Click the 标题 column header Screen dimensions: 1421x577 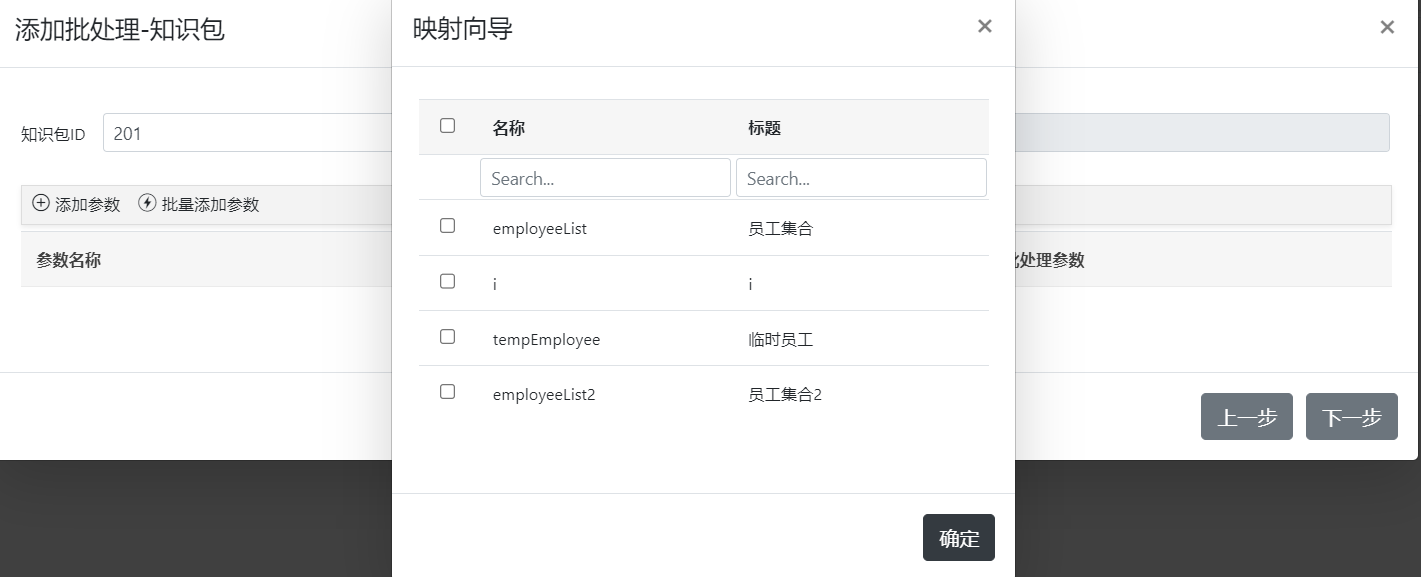tap(762, 127)
